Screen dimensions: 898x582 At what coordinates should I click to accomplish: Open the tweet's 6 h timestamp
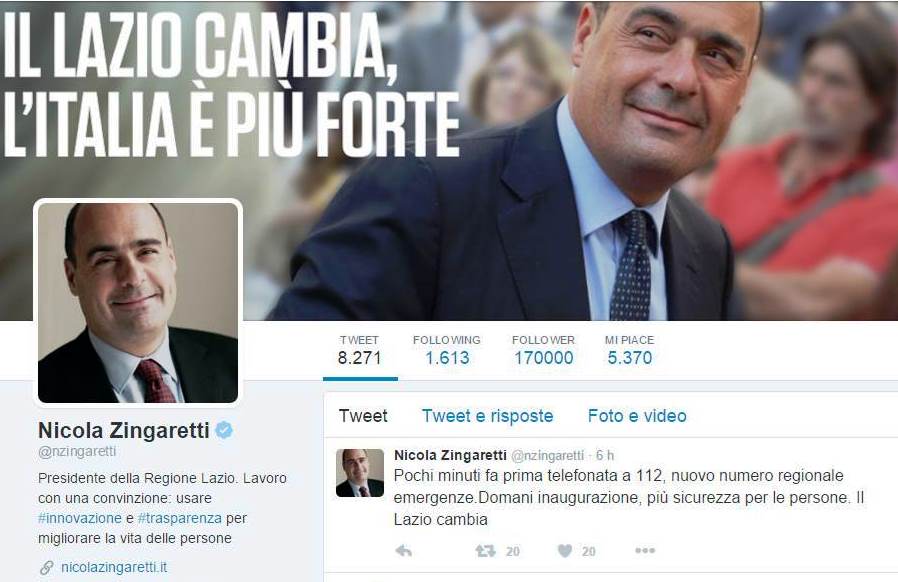coord(605,455)
